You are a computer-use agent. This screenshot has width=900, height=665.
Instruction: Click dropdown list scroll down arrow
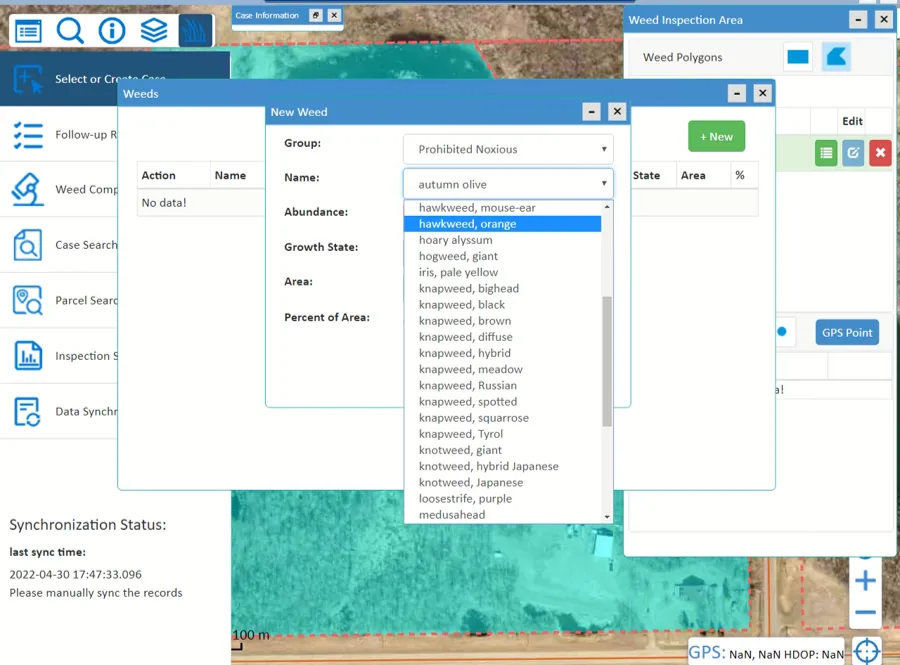(x=607, y=517)
